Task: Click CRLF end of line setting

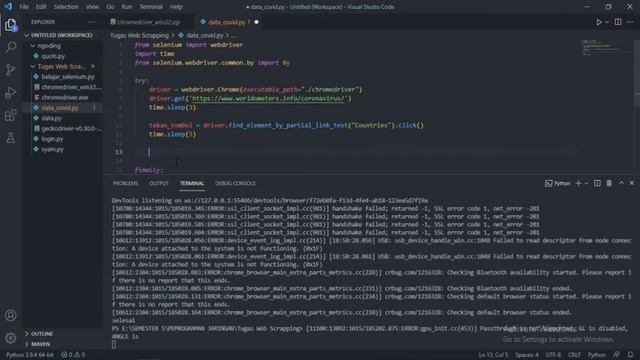Action: [x=574, y=355]
